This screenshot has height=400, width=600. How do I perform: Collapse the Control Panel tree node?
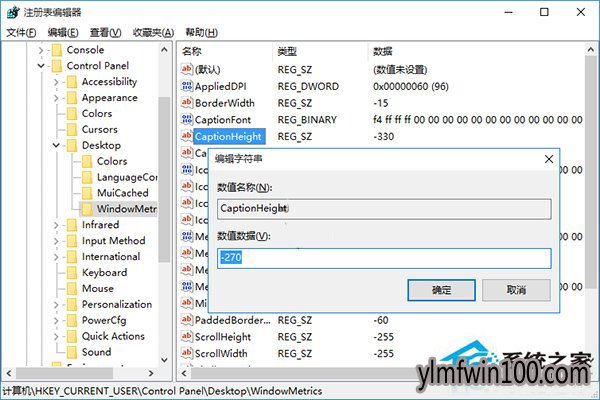[x=41, y=66]
